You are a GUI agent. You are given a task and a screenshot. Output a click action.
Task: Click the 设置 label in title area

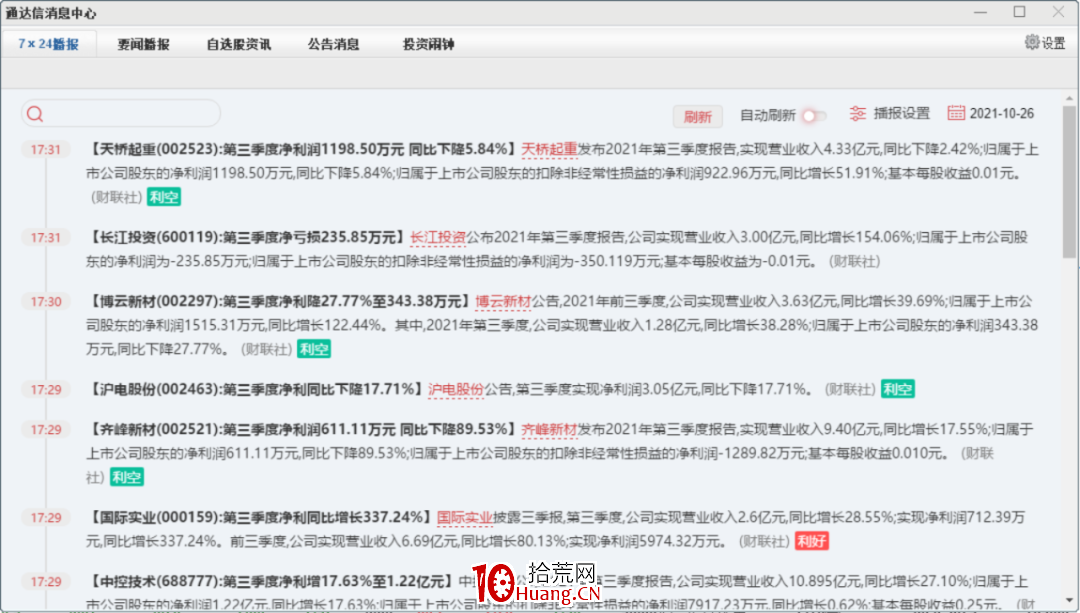tap(1053, 43)
